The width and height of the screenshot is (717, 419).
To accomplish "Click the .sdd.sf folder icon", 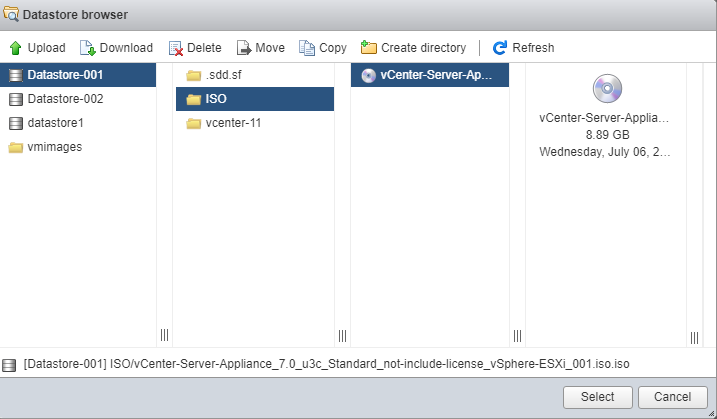I will tap(194, 75).
